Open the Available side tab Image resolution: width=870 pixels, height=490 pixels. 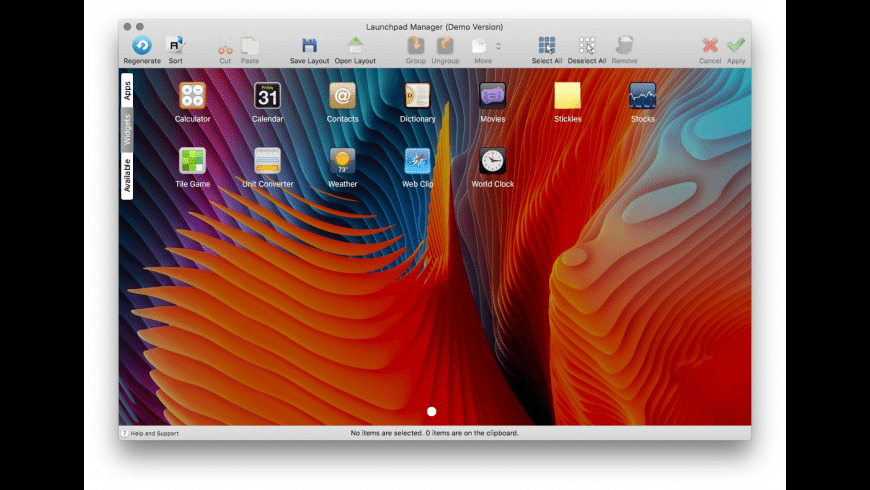(x=127, y=176)
